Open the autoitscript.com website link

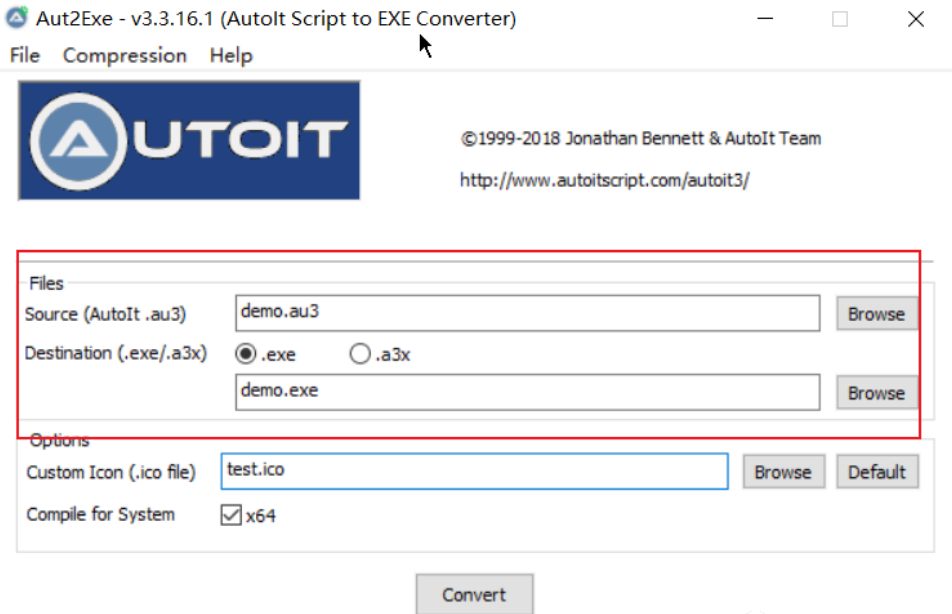(x=604, y=180)
